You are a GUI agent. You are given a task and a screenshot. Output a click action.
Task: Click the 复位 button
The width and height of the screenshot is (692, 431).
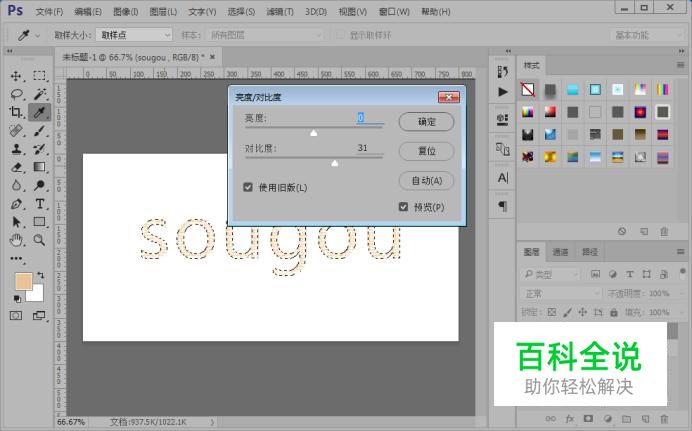coord(426,151)
